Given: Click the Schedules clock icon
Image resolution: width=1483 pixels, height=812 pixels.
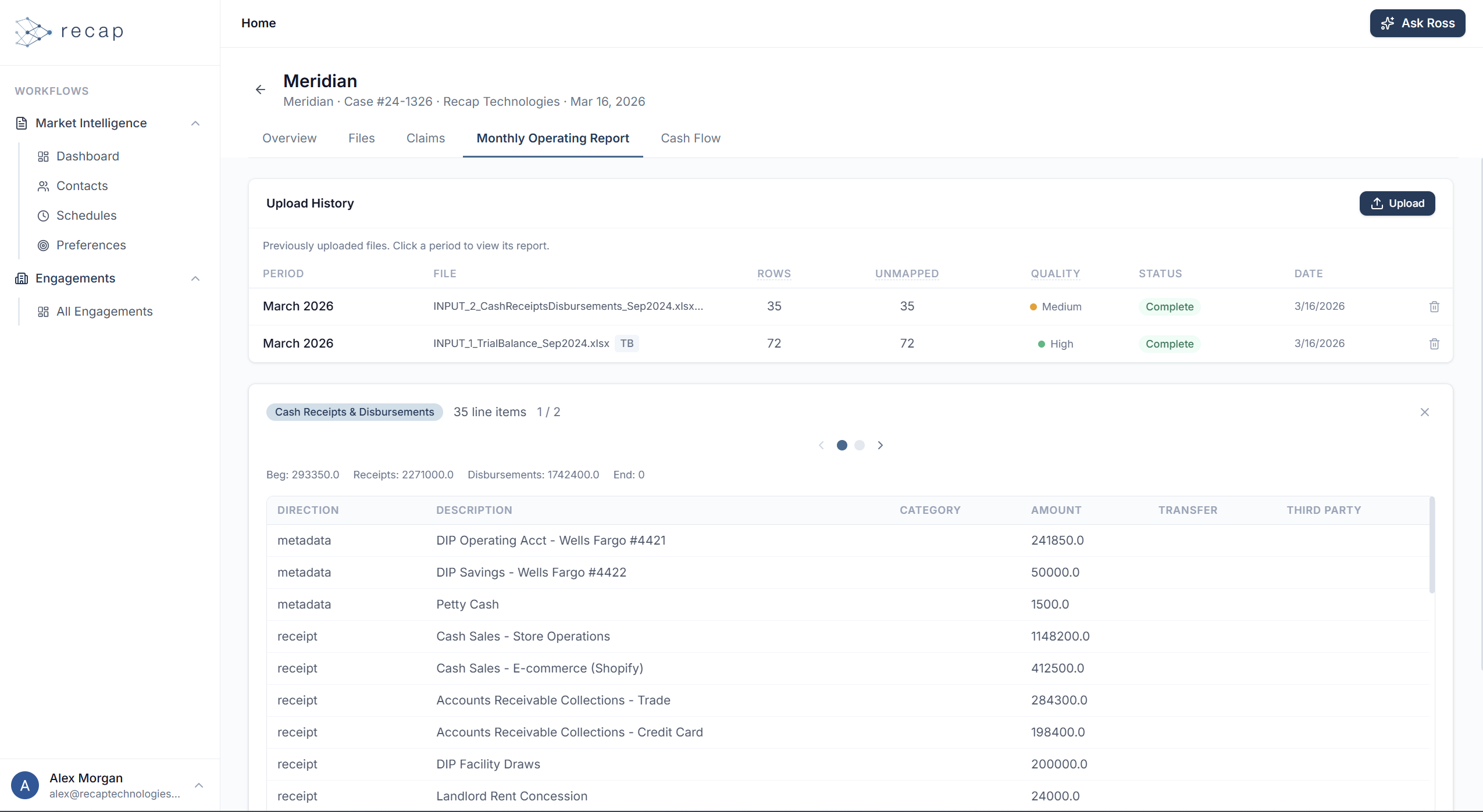Looking at the screenshot, I should [x=42, y=215].
